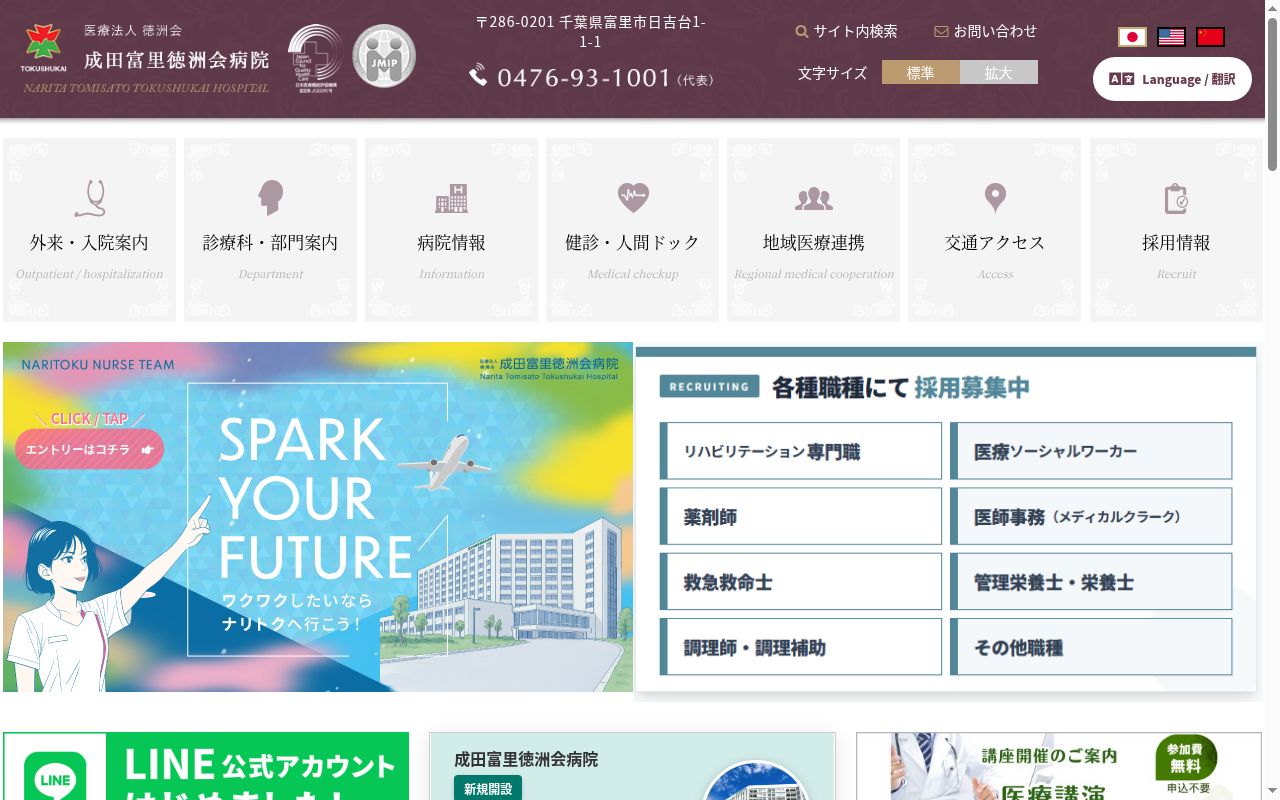Click the phone icon beside 0476-93-1001
1280x800 pixels.
point(478,75)
